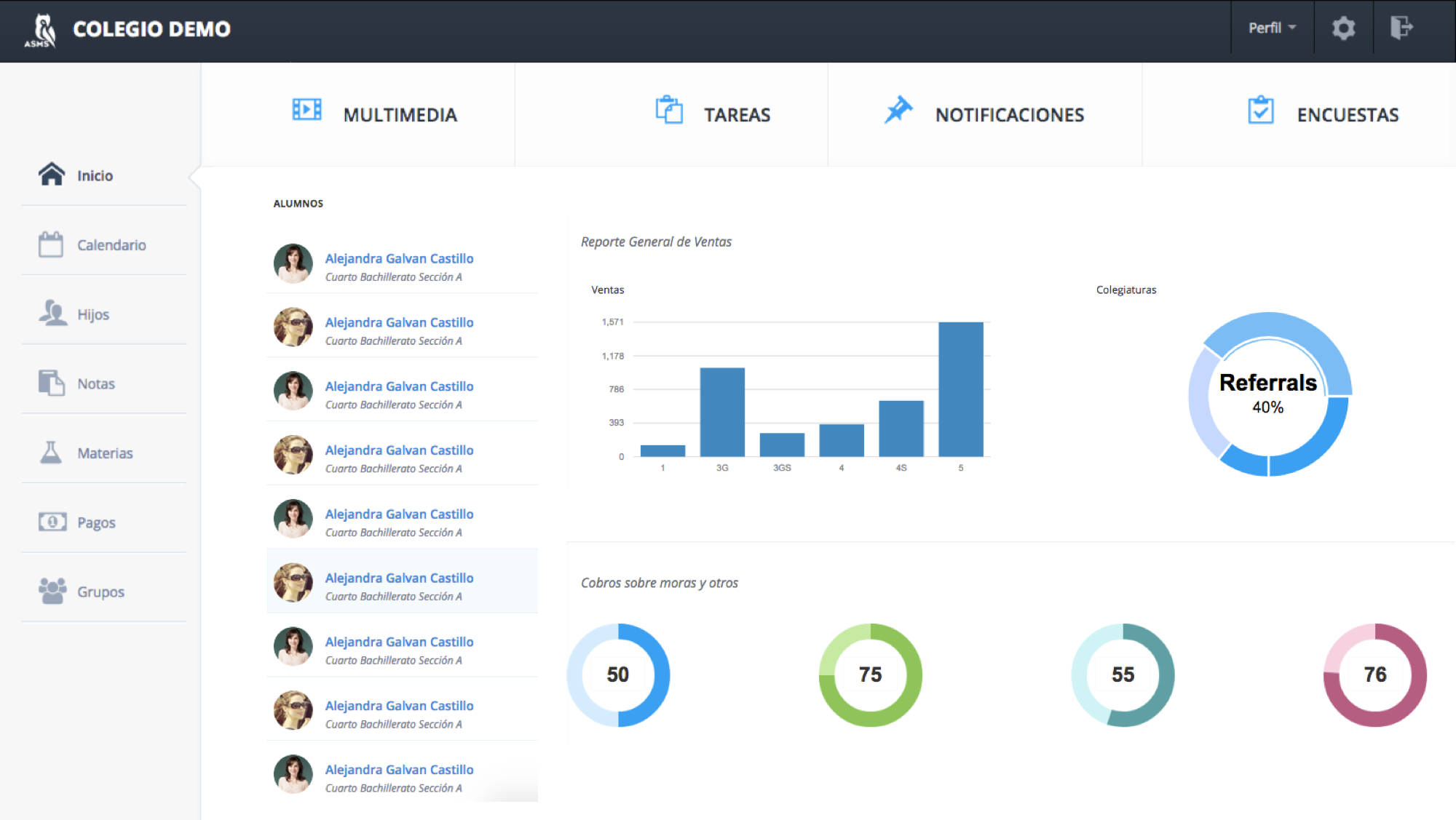Click the Encuestas checklist icon

pos(1260,110)
